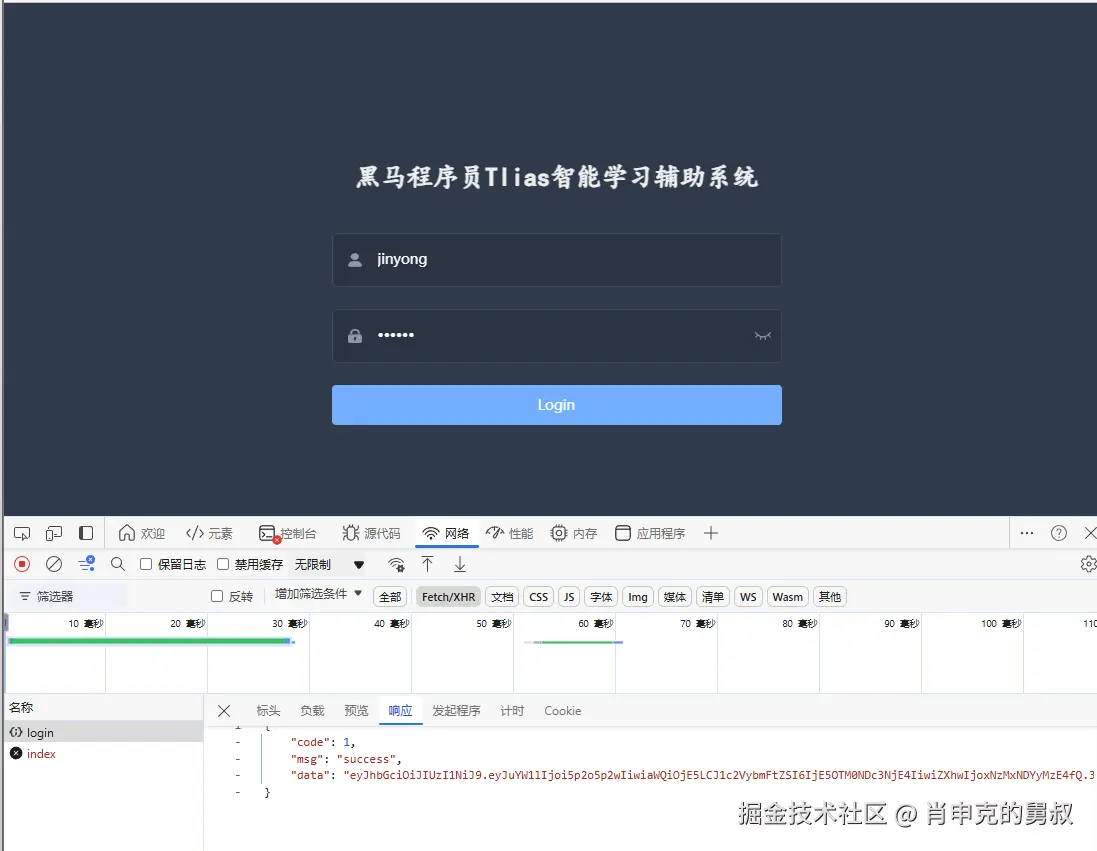Image resolution: width=1097 pixels, height=851 pixels.
Task: Select the 全部 filter type
Action: tap(390, 597)
